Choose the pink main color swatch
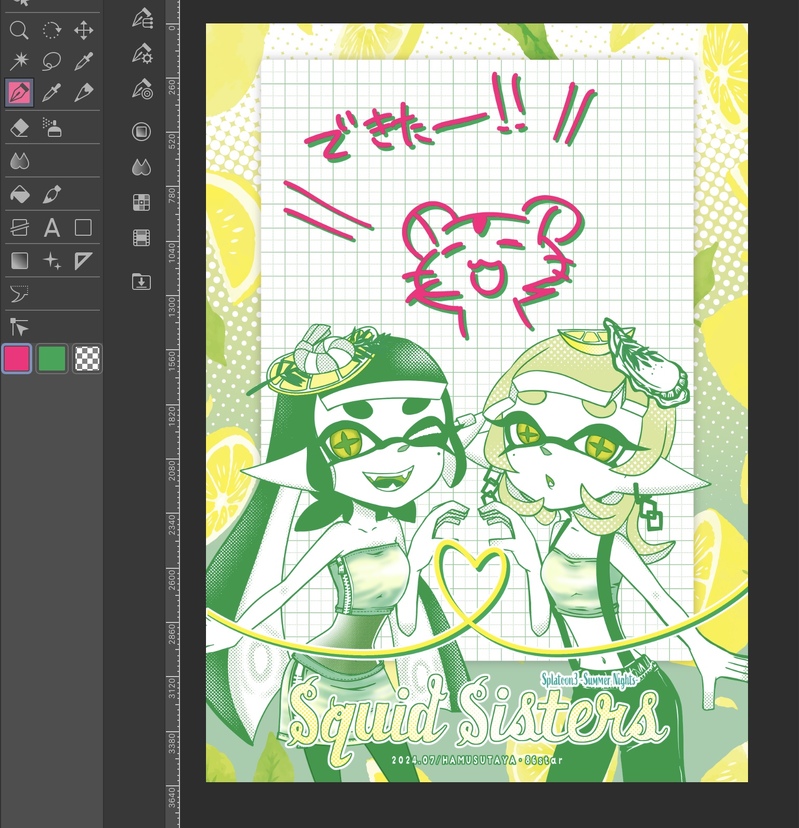This screenshot has width=799, height=828. point(17,359)
